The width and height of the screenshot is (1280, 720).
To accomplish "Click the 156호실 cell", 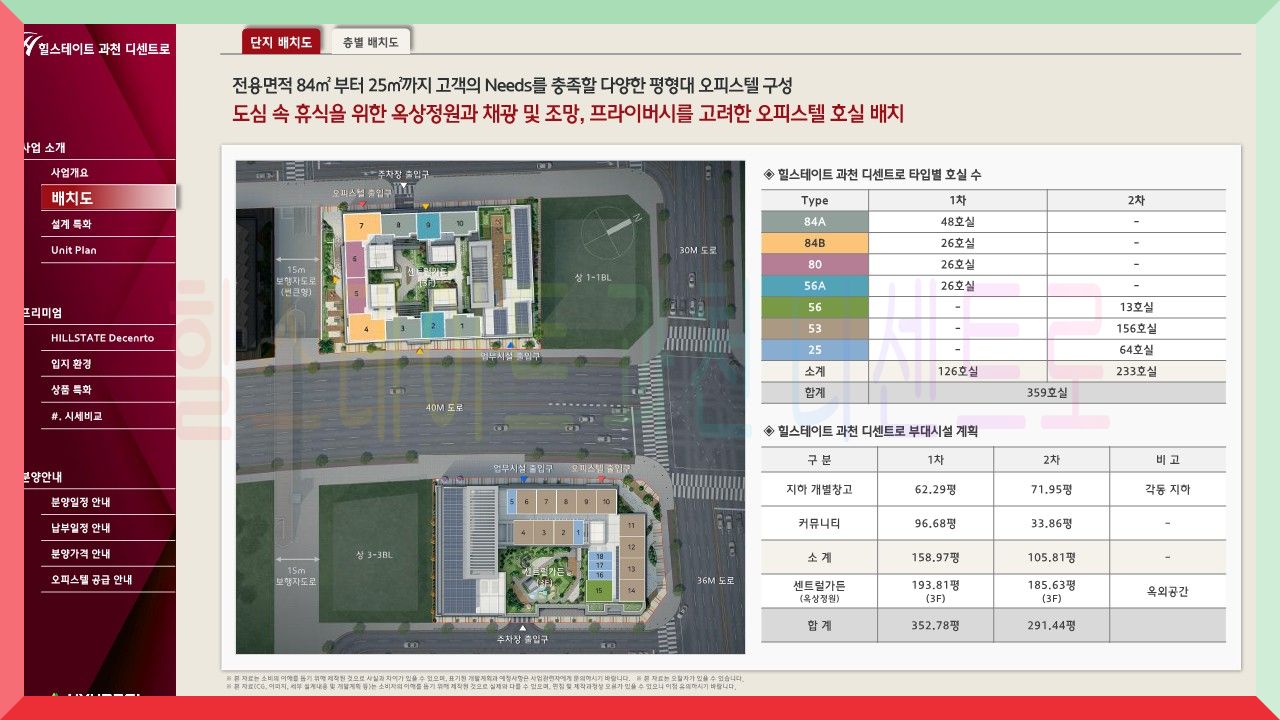I will 1136,328.
